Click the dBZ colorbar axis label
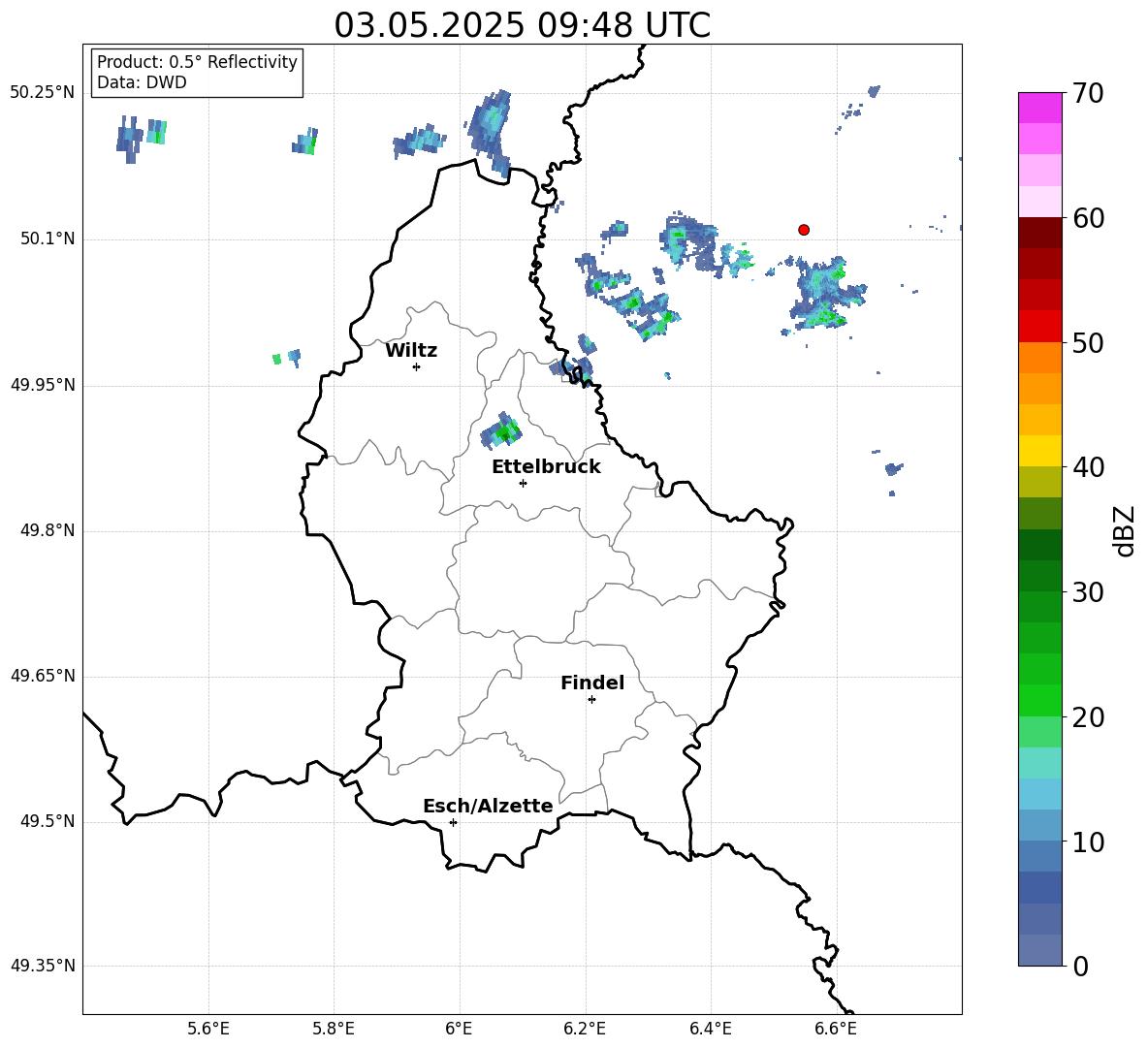 coord(1123,530)
